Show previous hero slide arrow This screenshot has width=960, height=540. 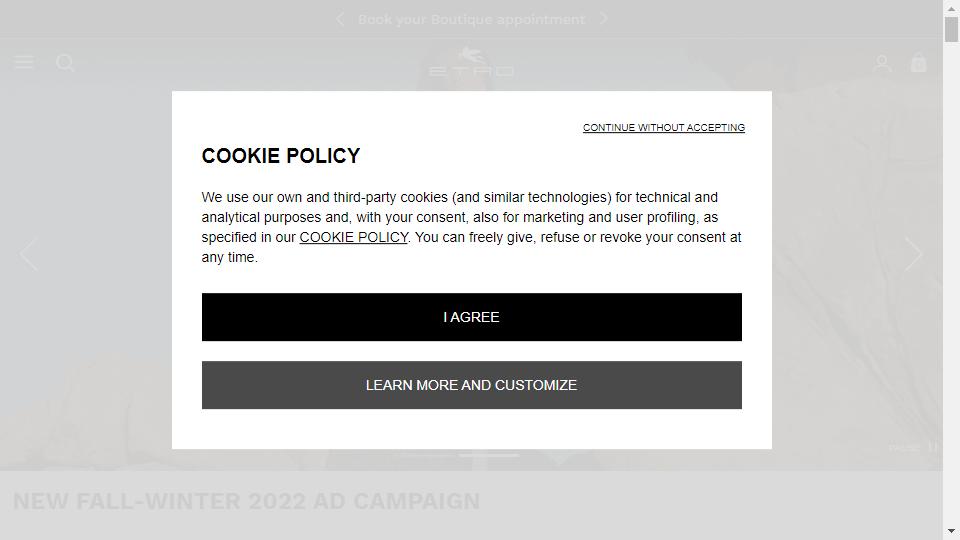pyautogui.click(x=28, y=253)
